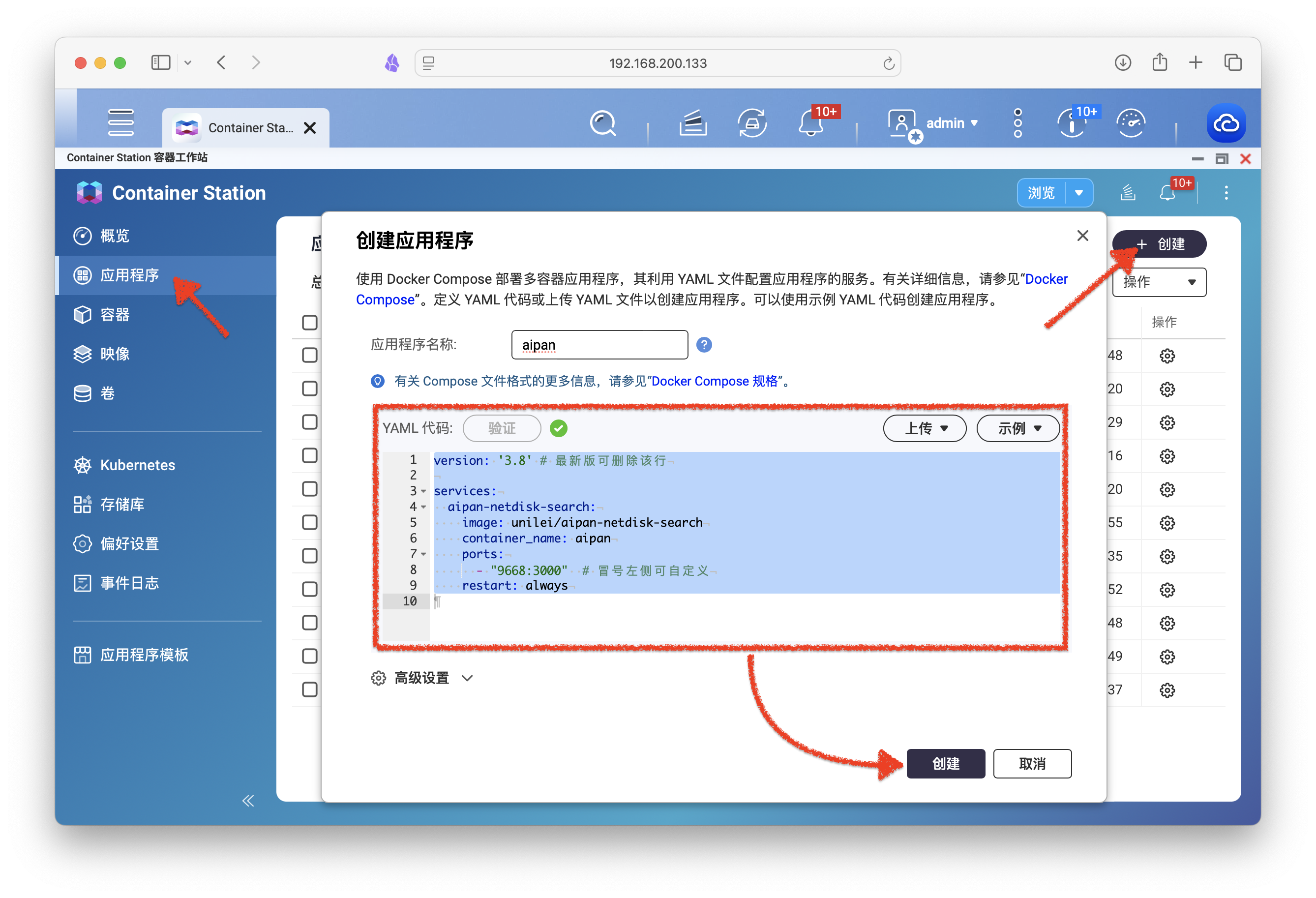Open Container Station notification bell

[1167, 193]
